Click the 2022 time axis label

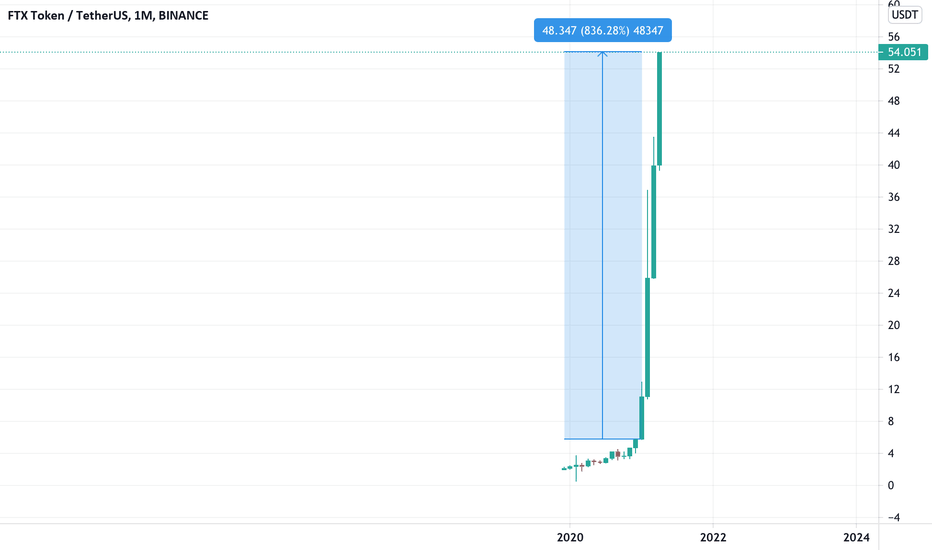[x=713, y=538]
